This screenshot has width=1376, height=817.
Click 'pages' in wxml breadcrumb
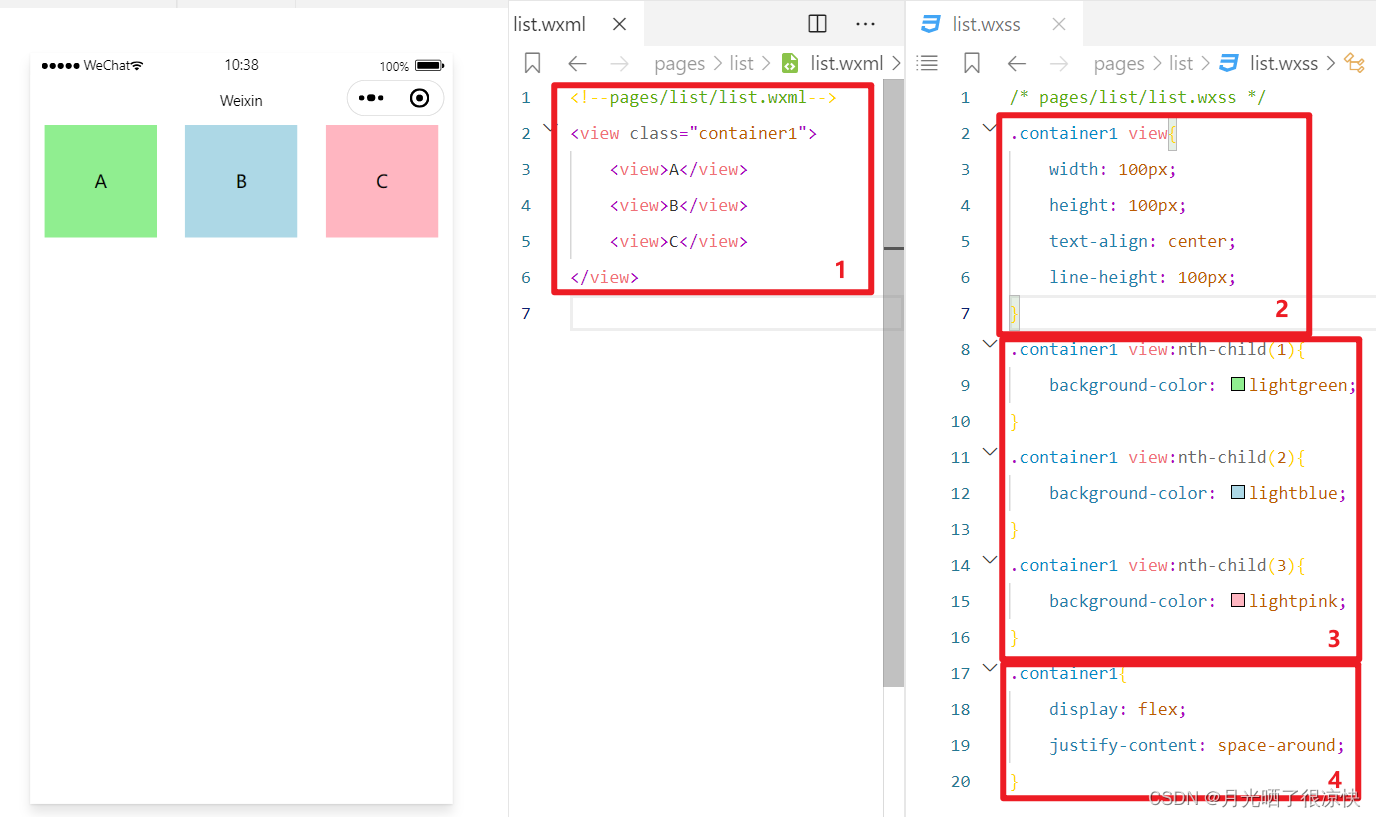pyautogui.click(x=680, y=64)
